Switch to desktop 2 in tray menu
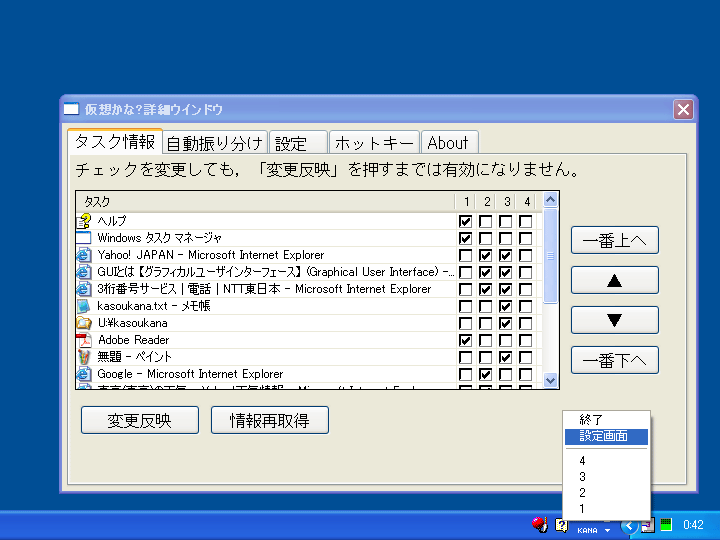Image resolution: width=720 pixels, height=540 pixels. (606, 493)
